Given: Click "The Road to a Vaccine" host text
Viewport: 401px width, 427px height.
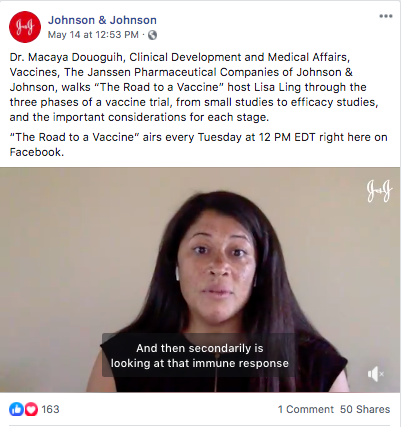Looking at the screenshot, I should 172,87.
